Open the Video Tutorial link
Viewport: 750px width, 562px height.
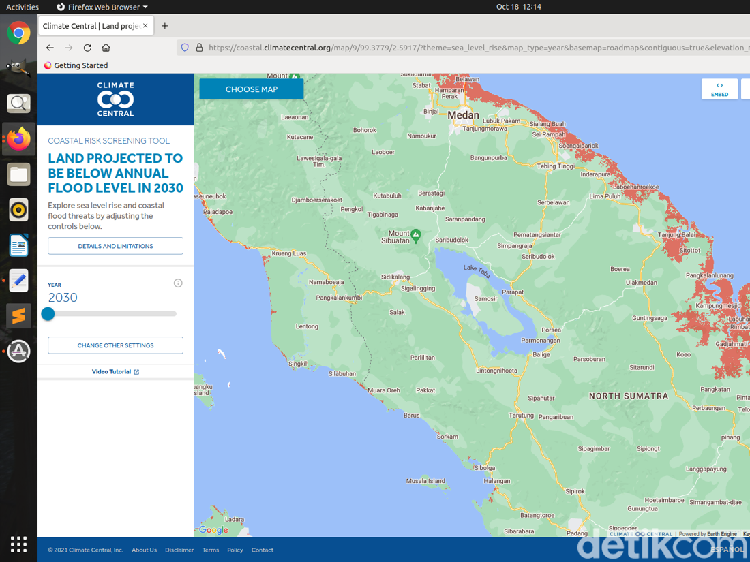point(115,372)
